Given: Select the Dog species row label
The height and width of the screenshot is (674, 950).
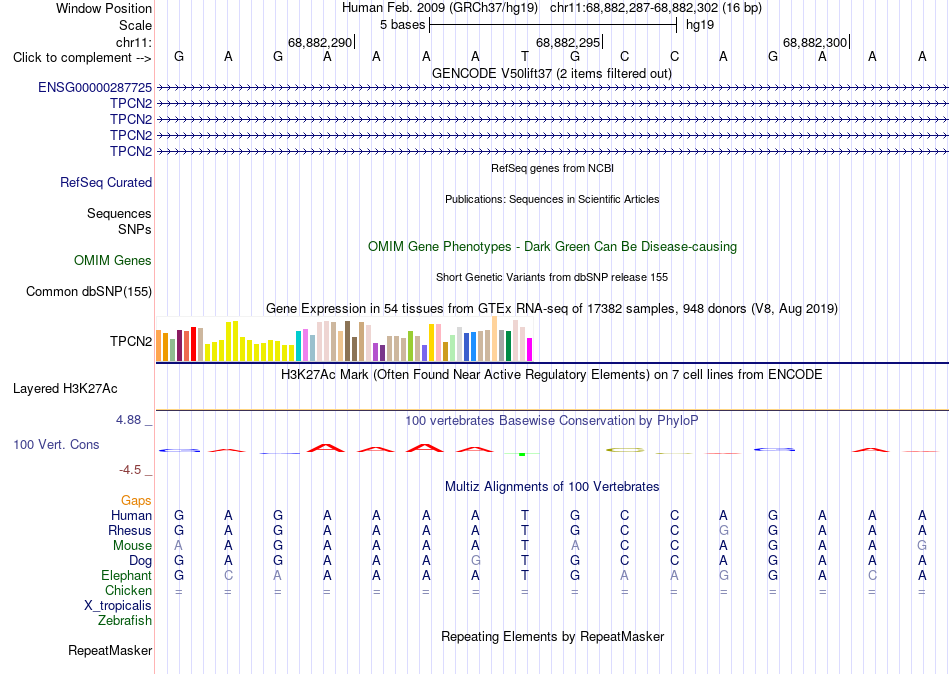Looking at the screenshot, I should tap(141, 561).
